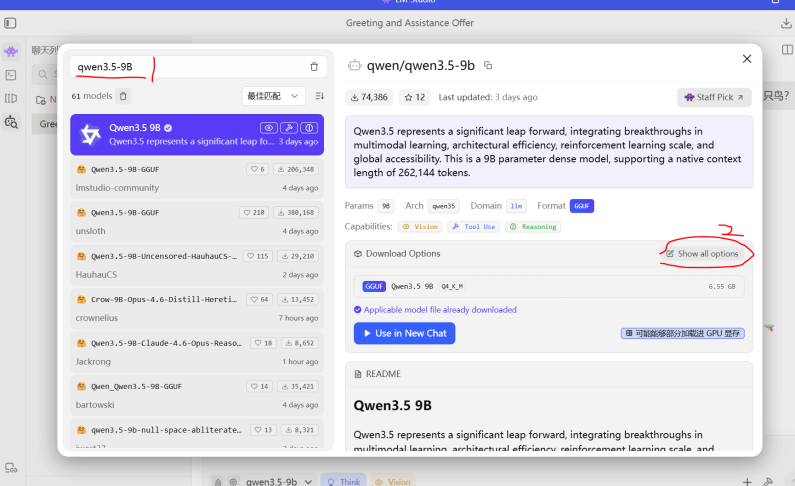Click the qwen35 arch tag
This screenshot has height=486, width=795.
tap(444, 206)
